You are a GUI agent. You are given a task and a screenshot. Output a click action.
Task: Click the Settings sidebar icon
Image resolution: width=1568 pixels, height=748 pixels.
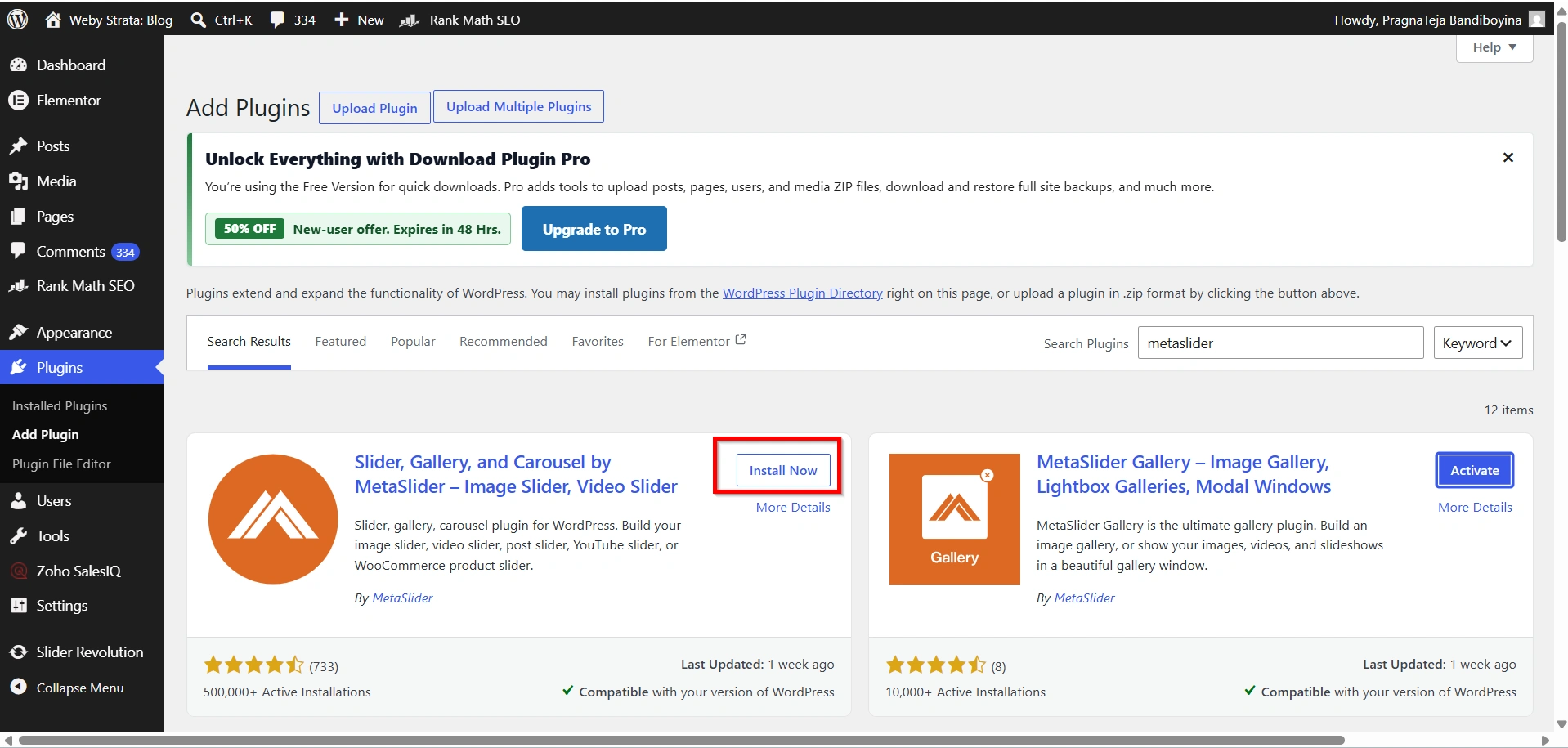tap(18, 605)
